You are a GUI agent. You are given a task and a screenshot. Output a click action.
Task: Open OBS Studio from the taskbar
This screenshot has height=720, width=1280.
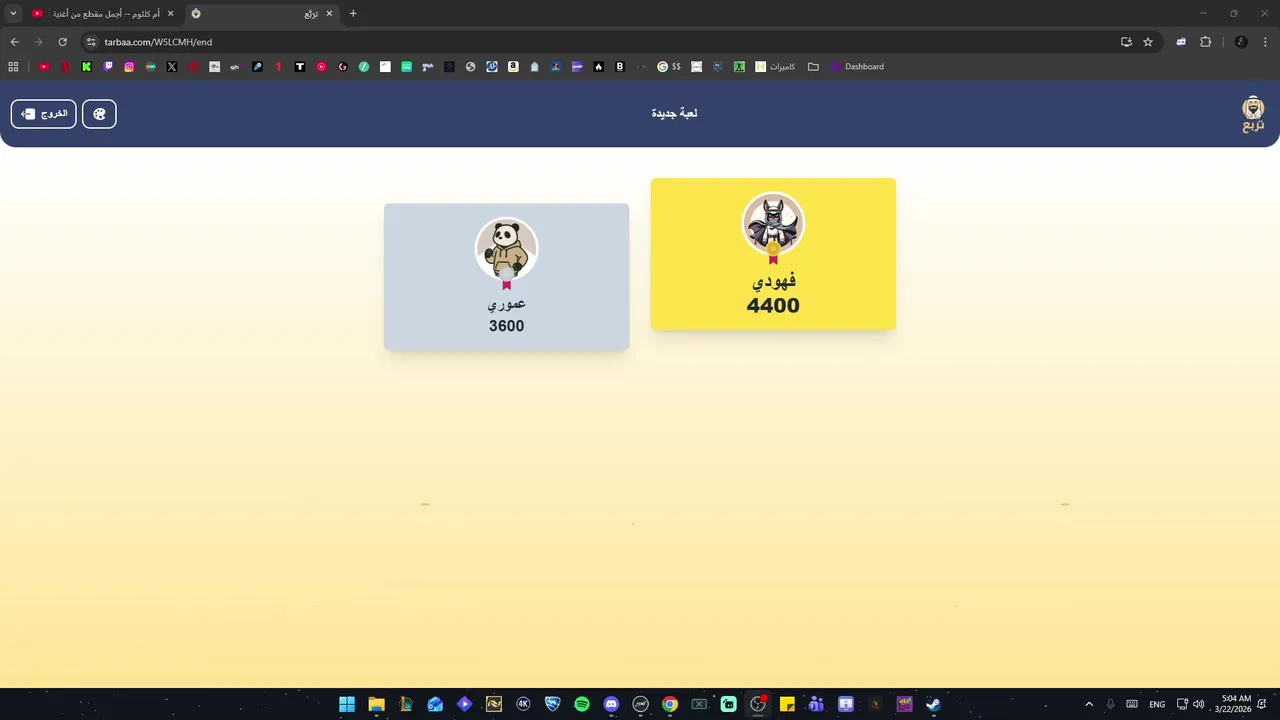click(758, 704)
